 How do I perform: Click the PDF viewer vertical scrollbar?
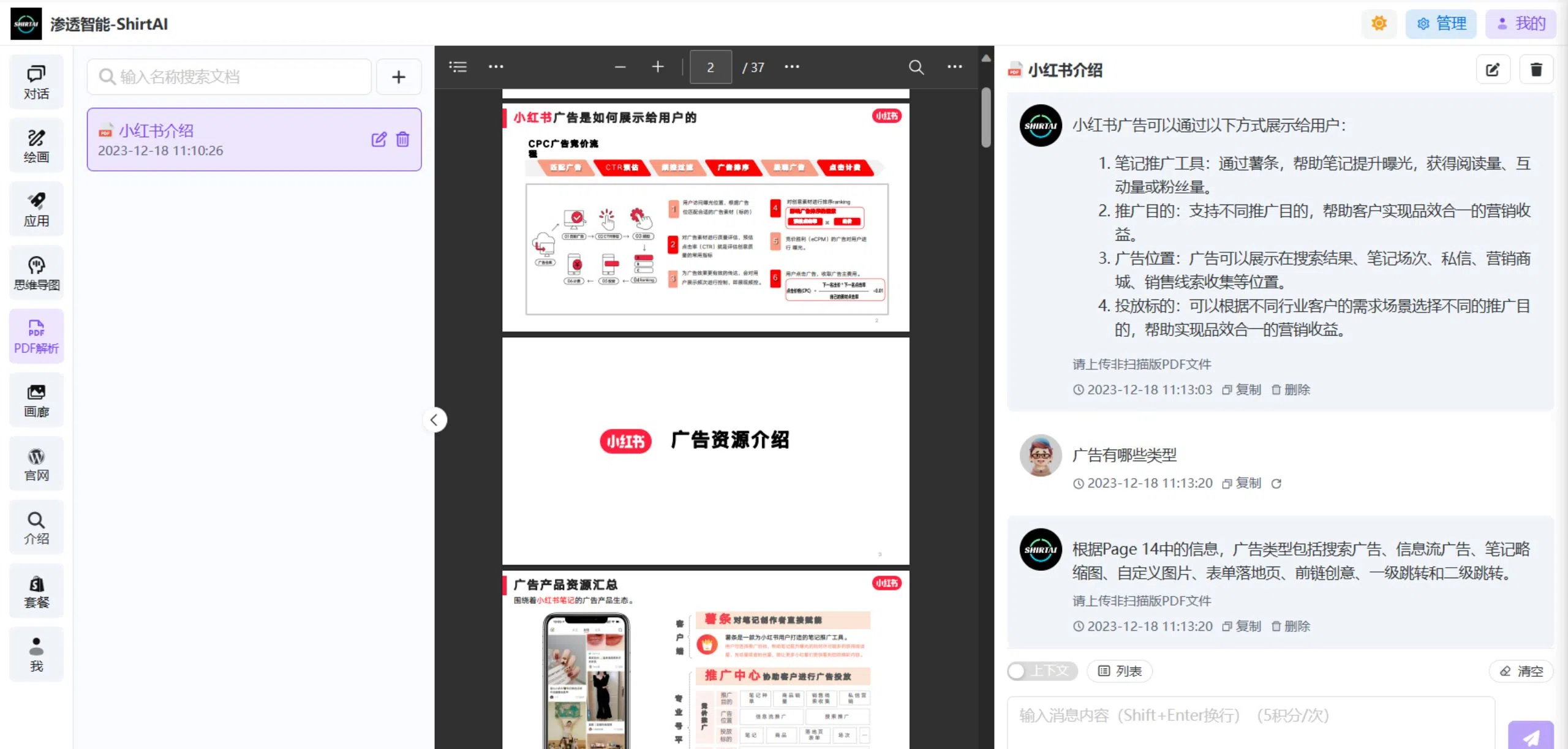tap(986, 118)
